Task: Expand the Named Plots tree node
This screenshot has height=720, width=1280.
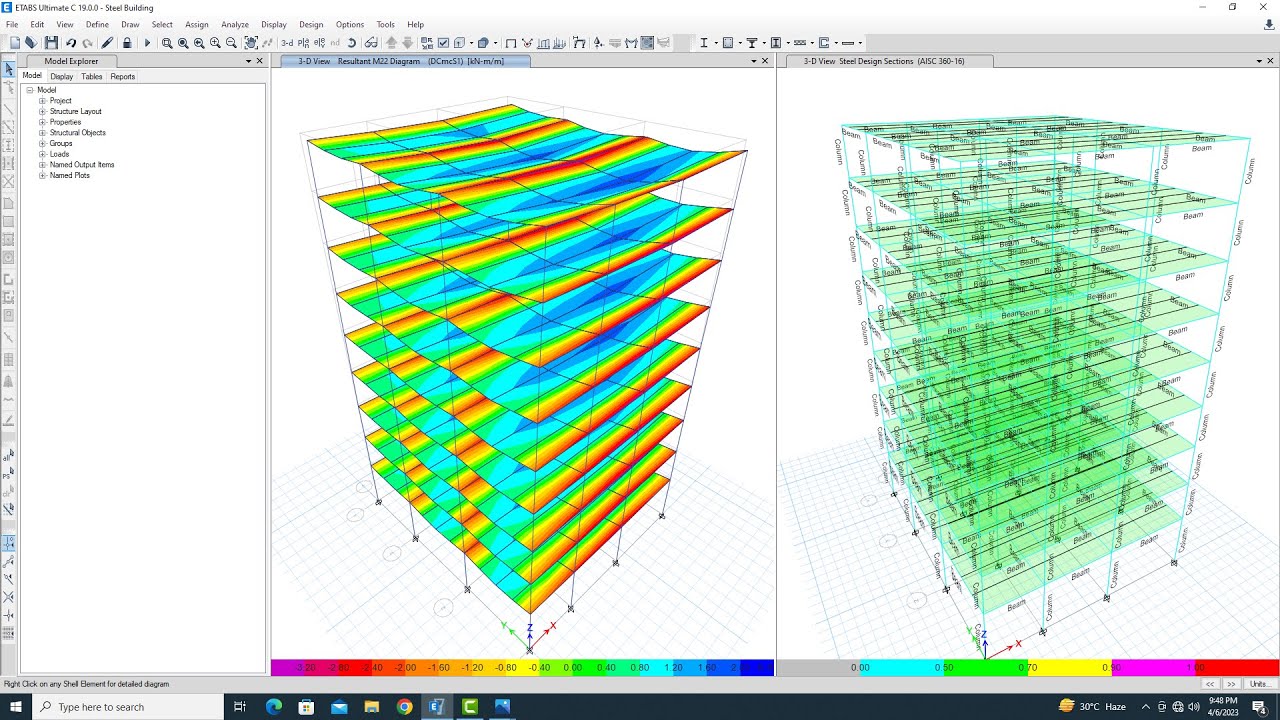Action: click(x=43, y=175)
